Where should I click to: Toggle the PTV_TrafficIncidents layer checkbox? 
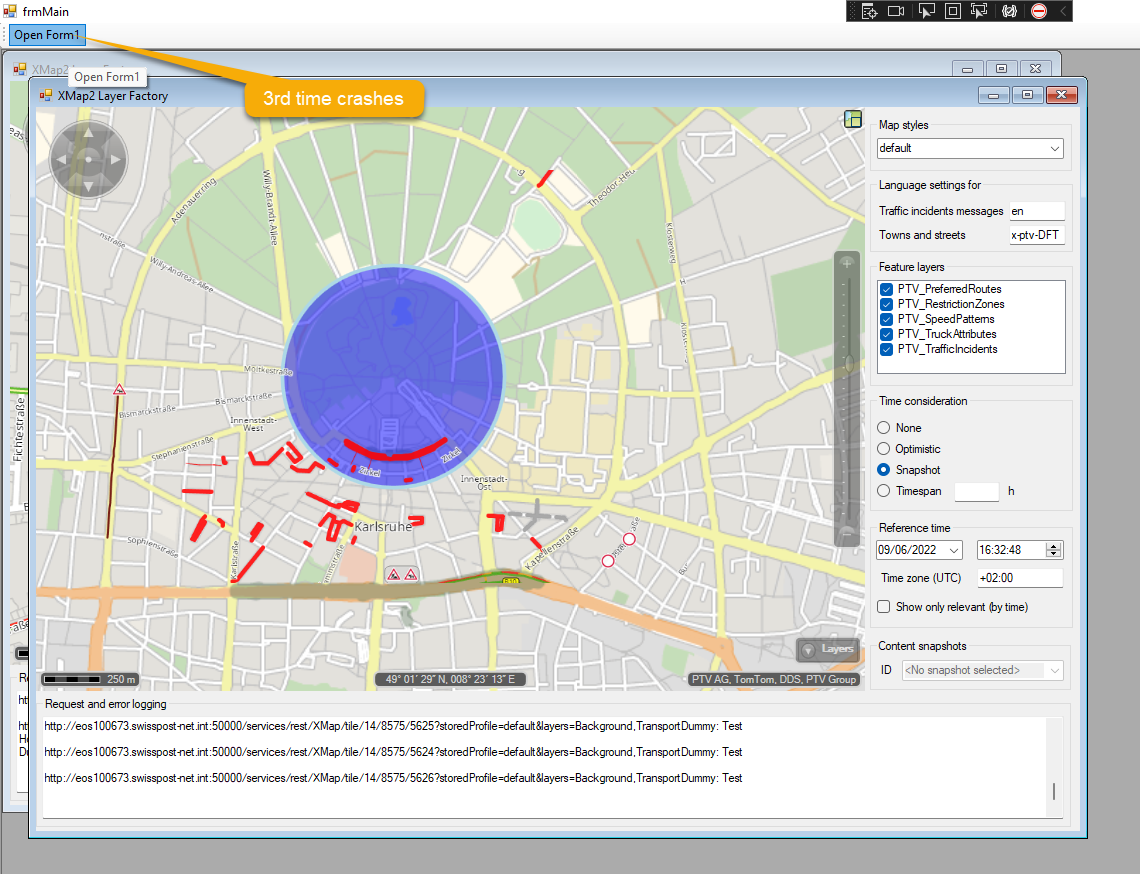click(x=886, y=349)
